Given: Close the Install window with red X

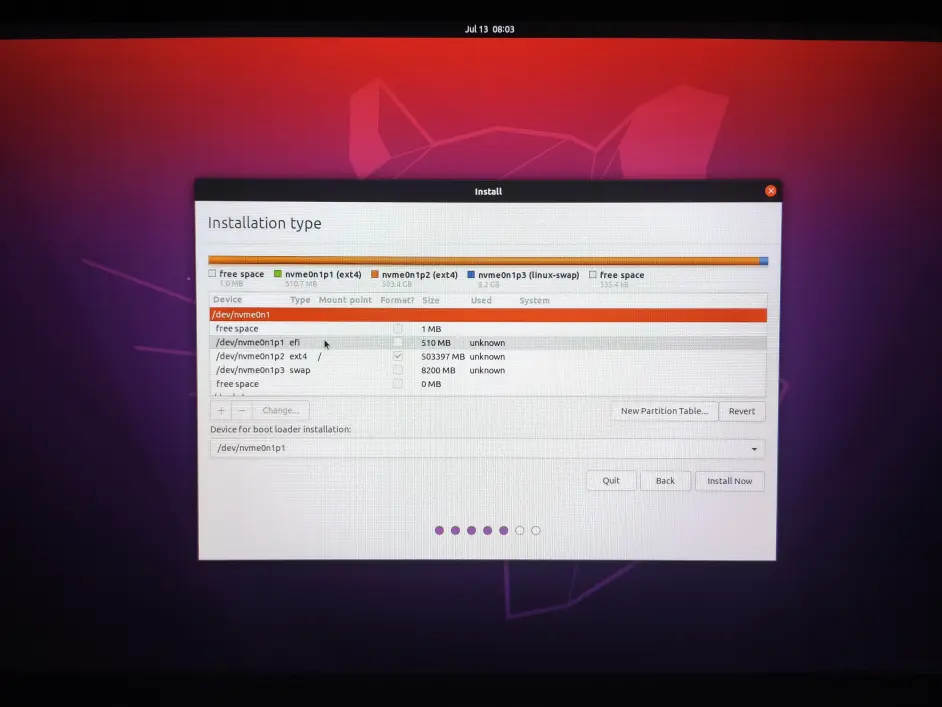Looking at the screenshot, I should point(770,191).
